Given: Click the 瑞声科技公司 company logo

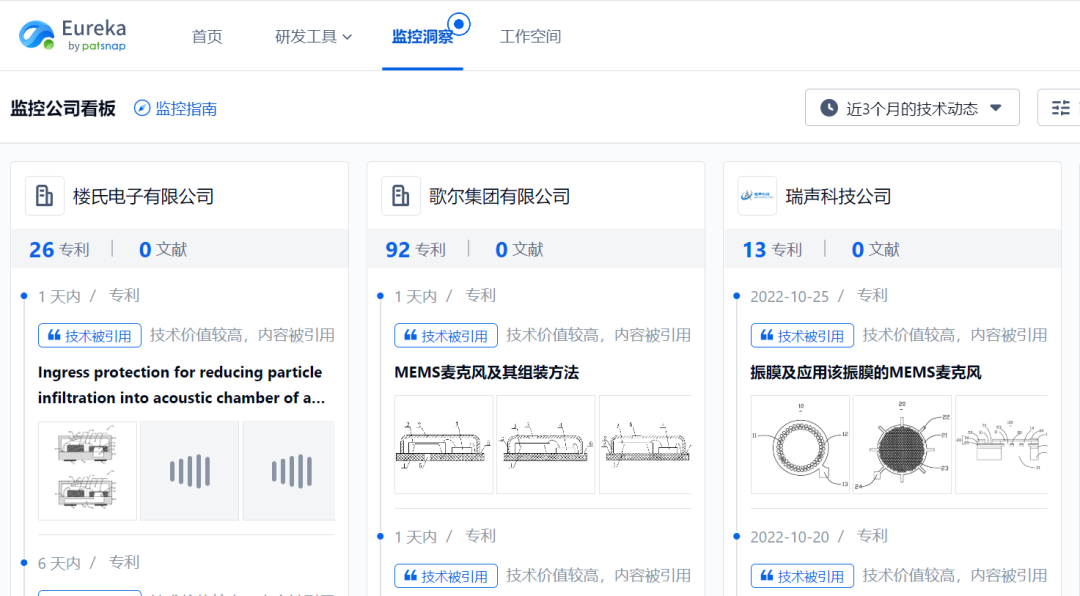Looking at the screenshot, I should coord(757,196).
